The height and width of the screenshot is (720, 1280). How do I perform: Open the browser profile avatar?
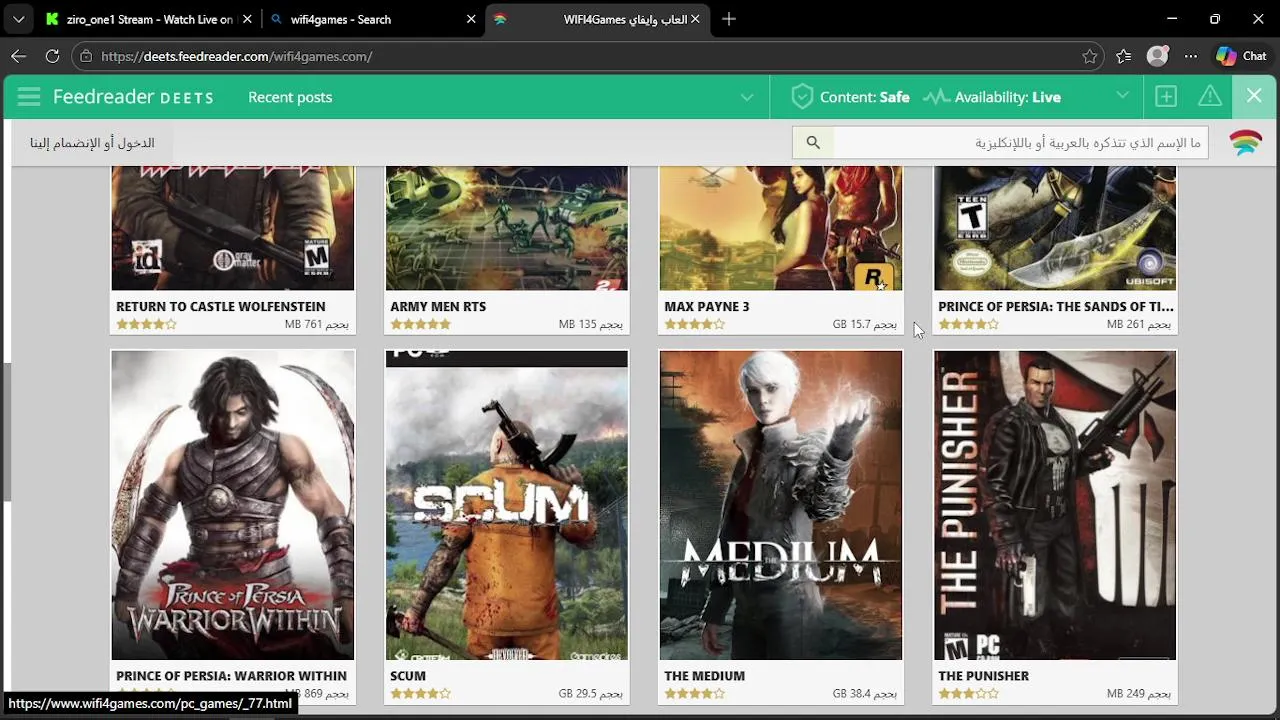point(1158,56)
